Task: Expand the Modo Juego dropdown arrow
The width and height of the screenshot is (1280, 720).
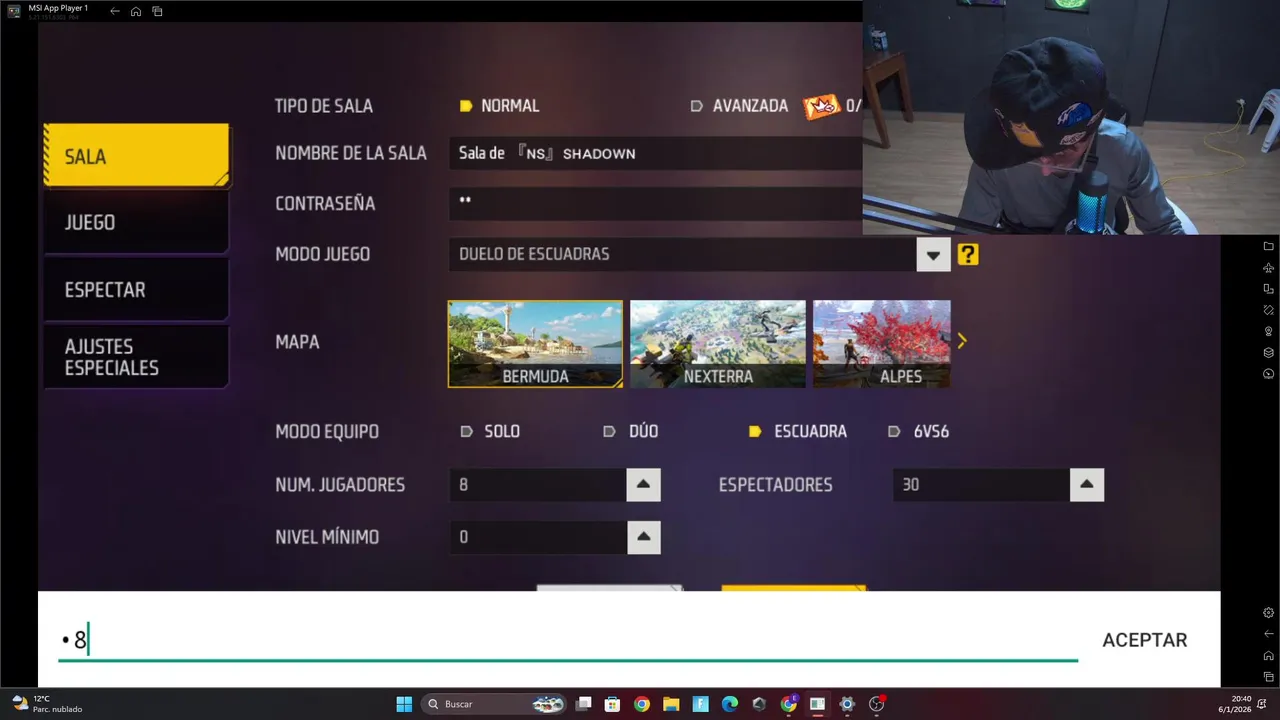Action: 933,254
